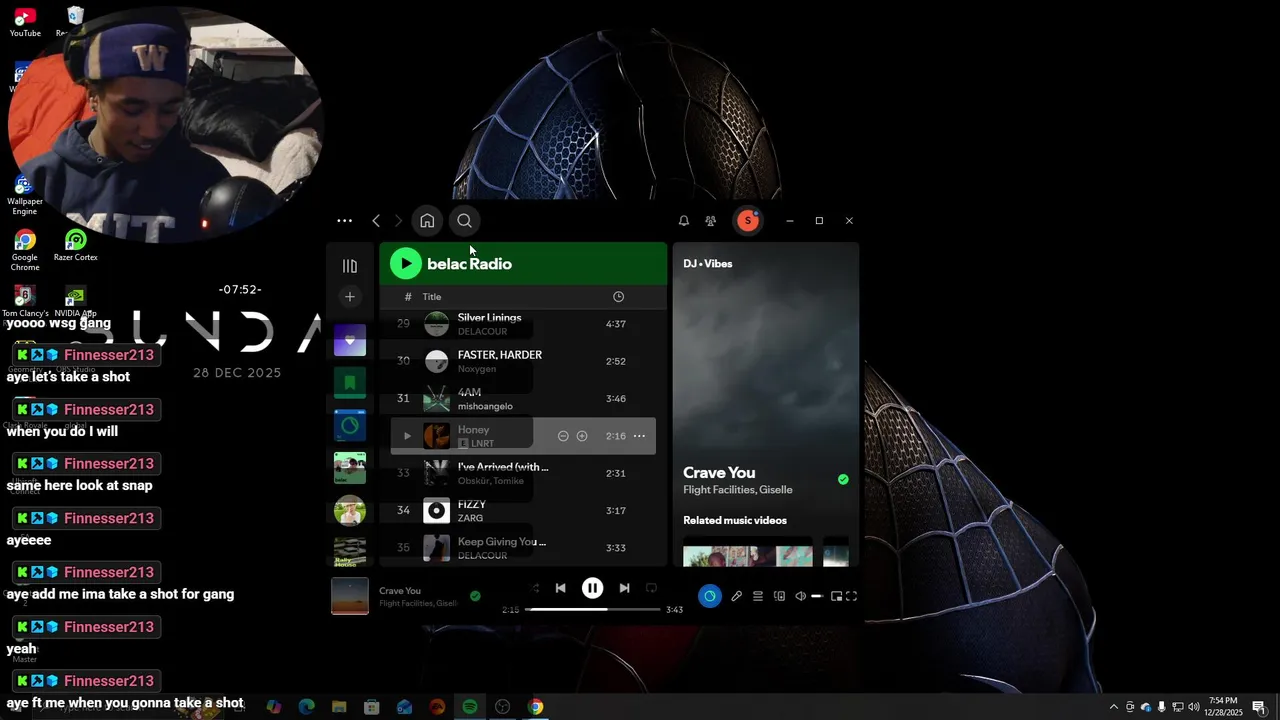Open Spotify home page via house icon
This screenshot has height=720, width=1280.
427,221
